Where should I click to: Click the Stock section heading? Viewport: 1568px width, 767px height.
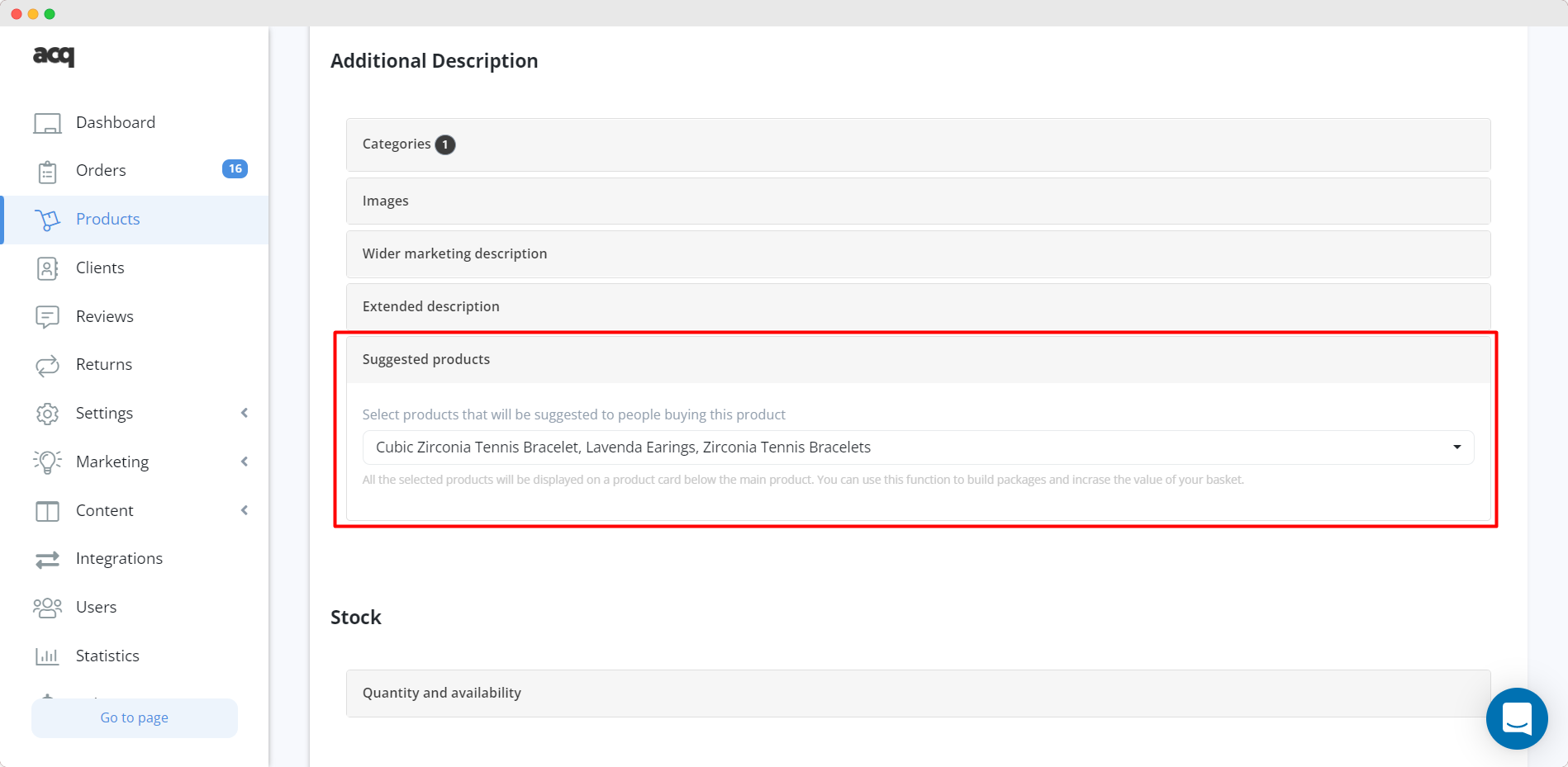pyautogui.click(x=356, y=618)
